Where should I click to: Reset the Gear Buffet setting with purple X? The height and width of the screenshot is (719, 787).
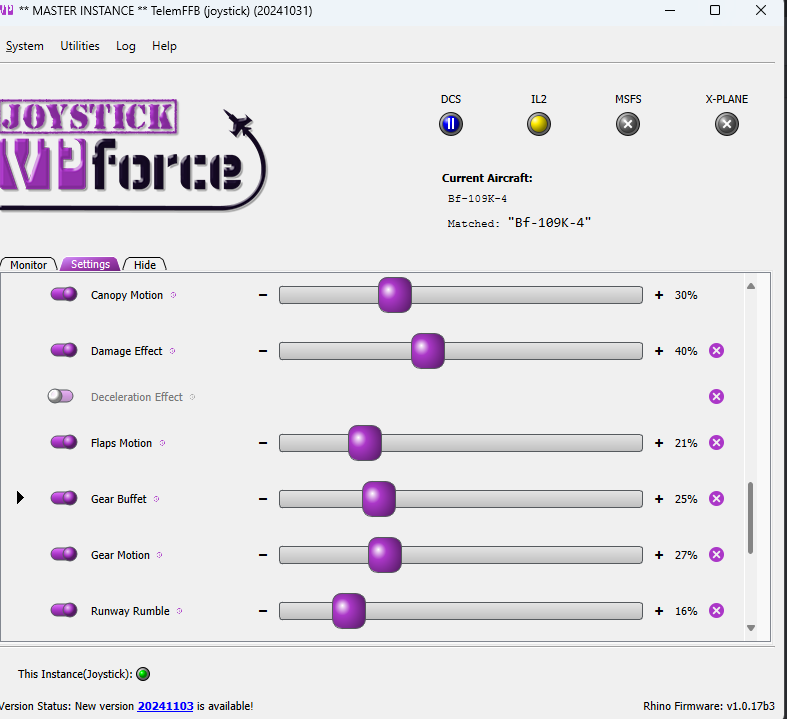coord(716,499)
